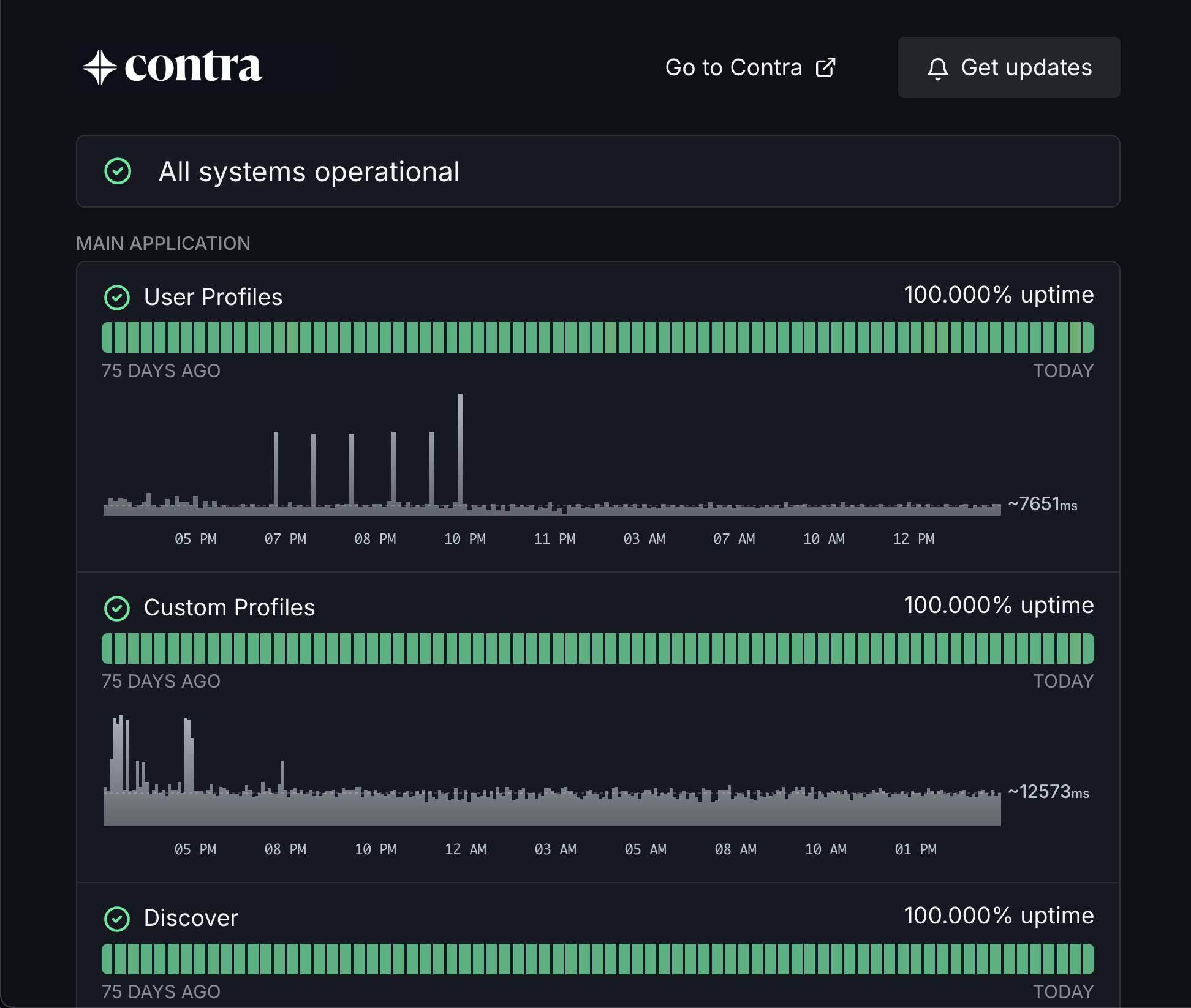
Task: Click the Custom Profiles 100.000% uptime value
Action: pyautogui.click(x=999, y=605)
